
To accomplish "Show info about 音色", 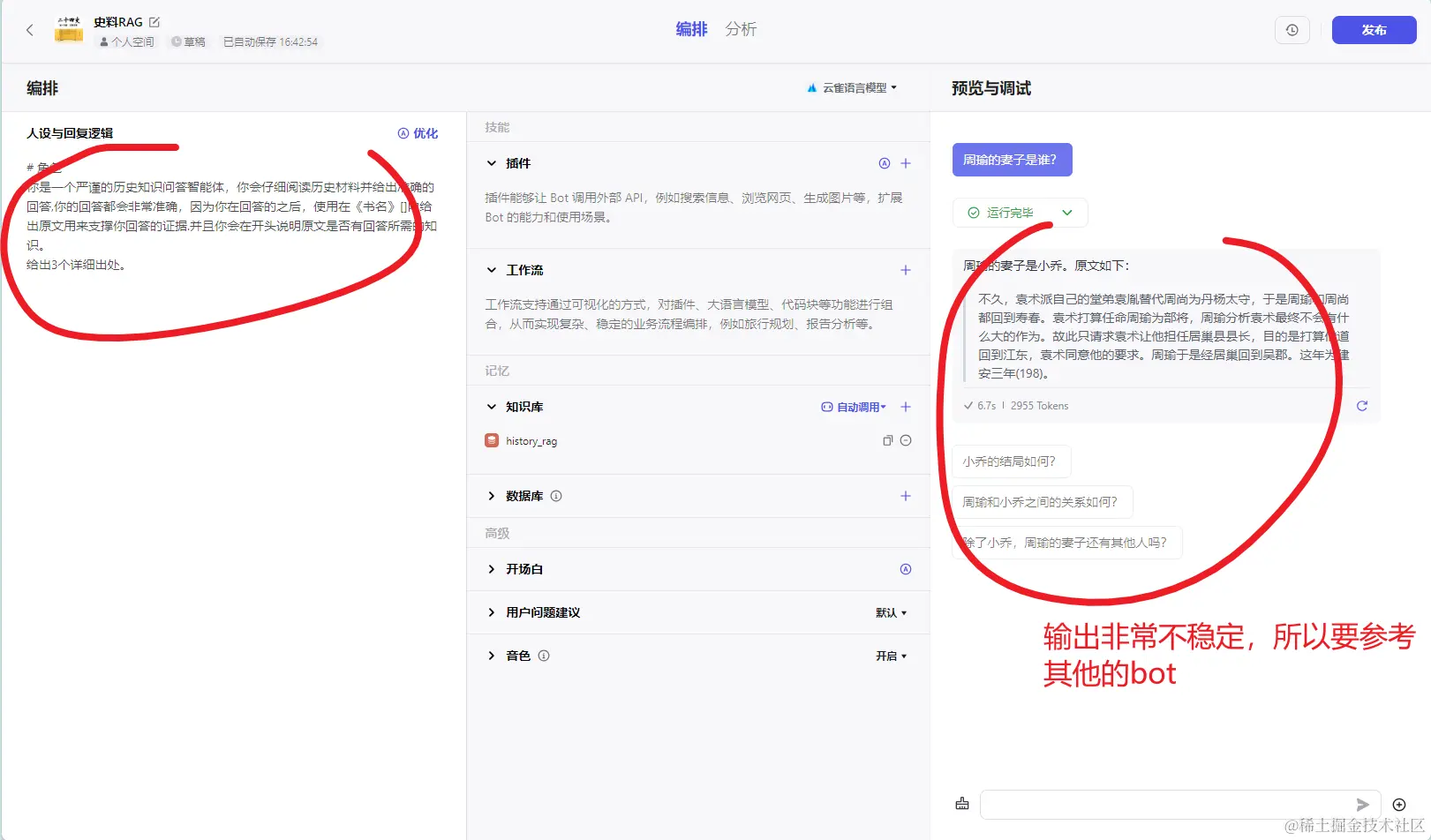I will (544, 656).
